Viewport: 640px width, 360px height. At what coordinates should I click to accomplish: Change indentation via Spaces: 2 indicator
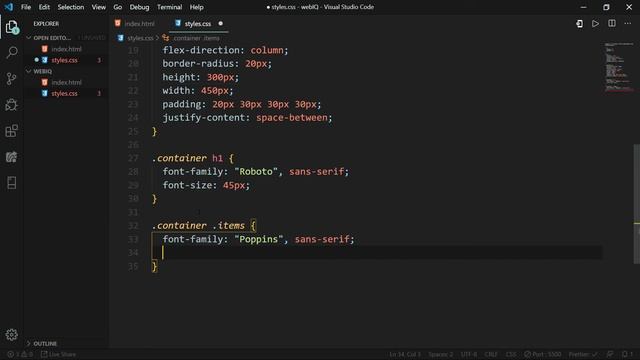pyautogui.click(x=441, y=354)
